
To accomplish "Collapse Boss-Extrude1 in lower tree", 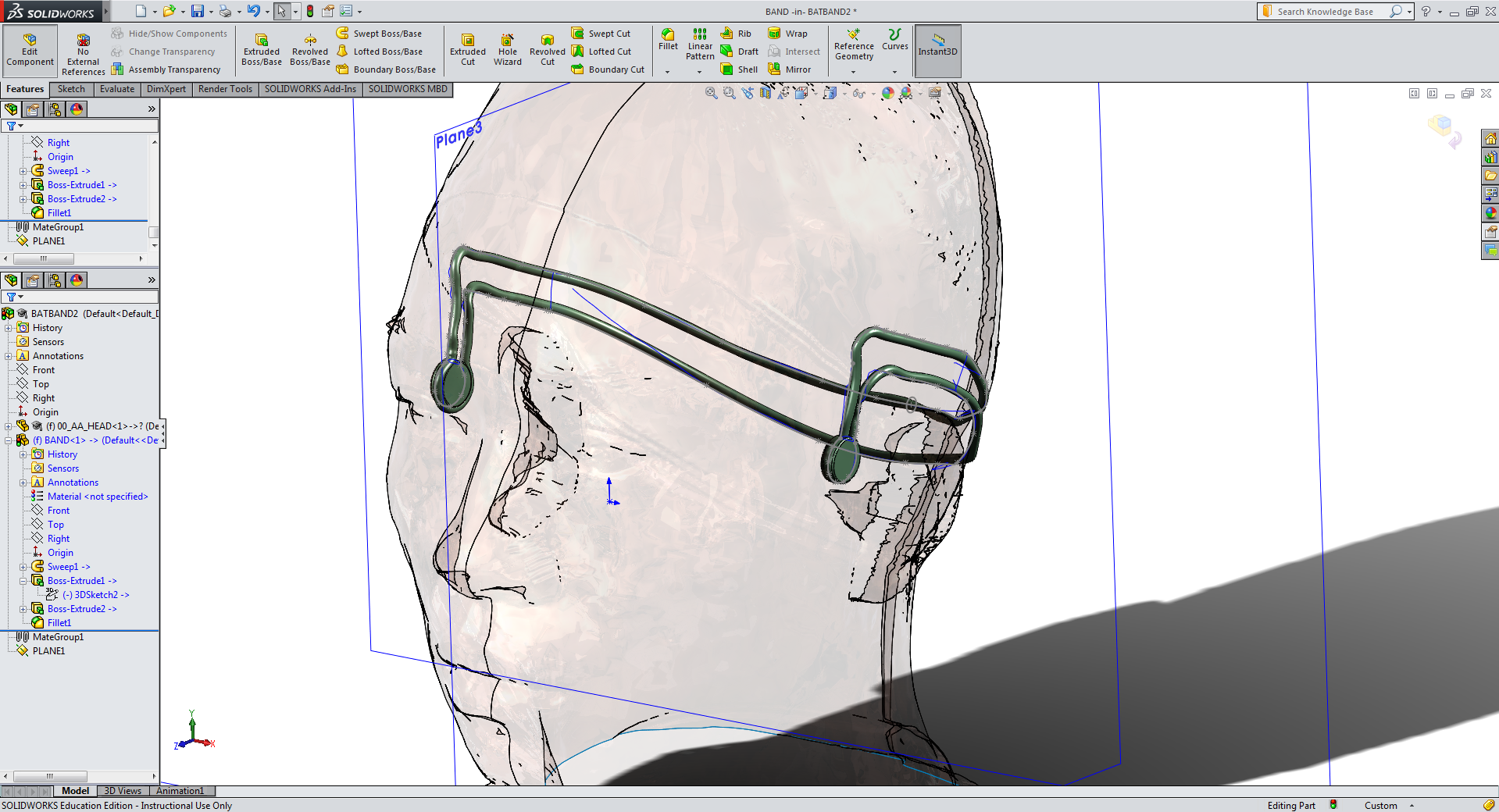I will [23, 581].
